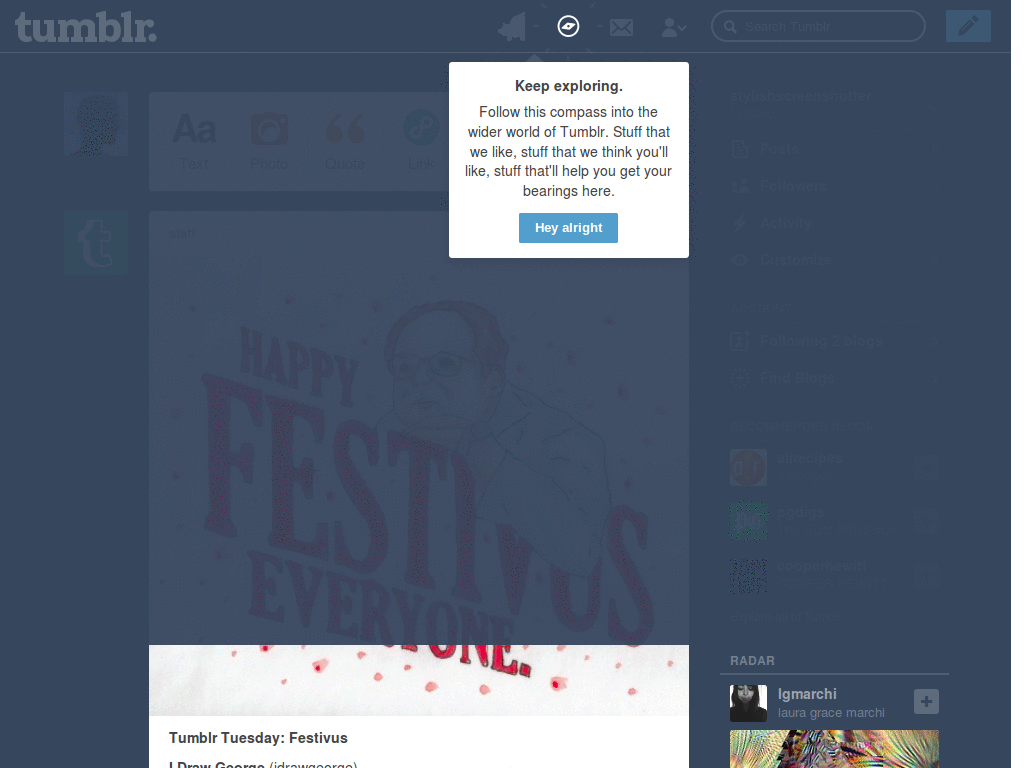Click the laura grace marchi subtitle
The image size is (1024, 768).
(x=831, y=713)
